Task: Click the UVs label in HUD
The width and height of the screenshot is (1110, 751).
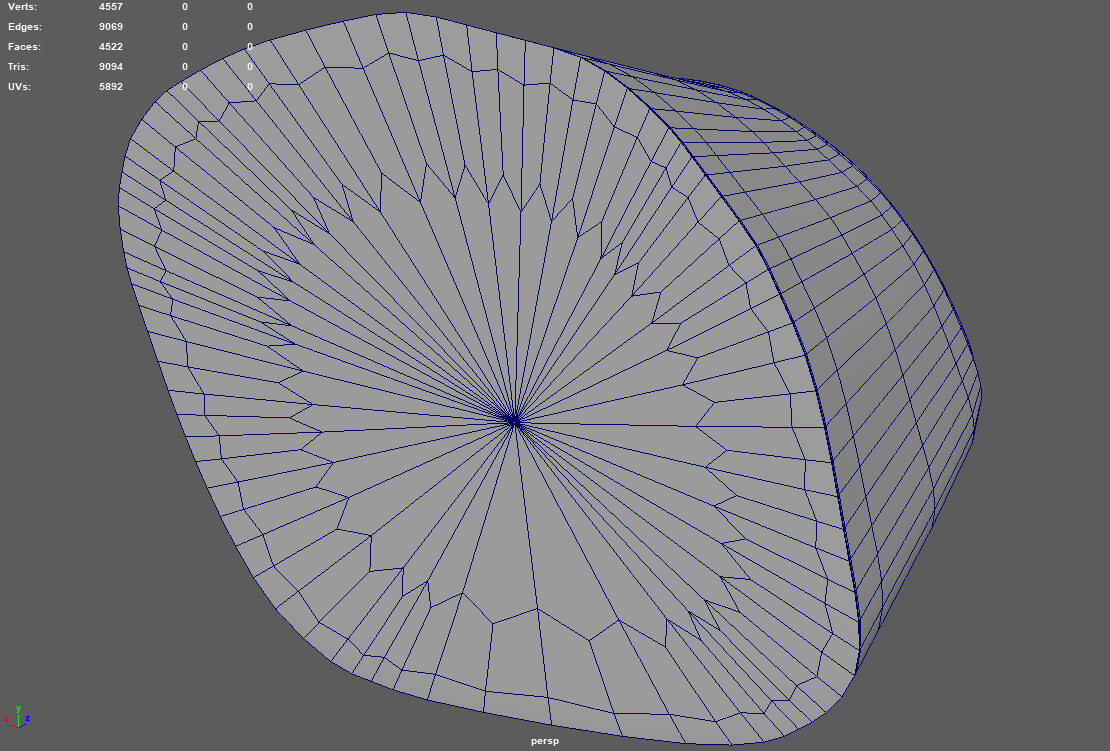Action: click(20, 87)
